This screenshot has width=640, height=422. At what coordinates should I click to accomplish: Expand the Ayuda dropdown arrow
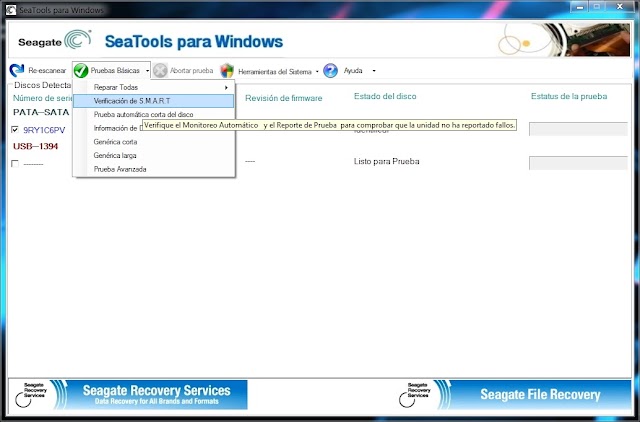pyautogui.click(x=374, y=71)
